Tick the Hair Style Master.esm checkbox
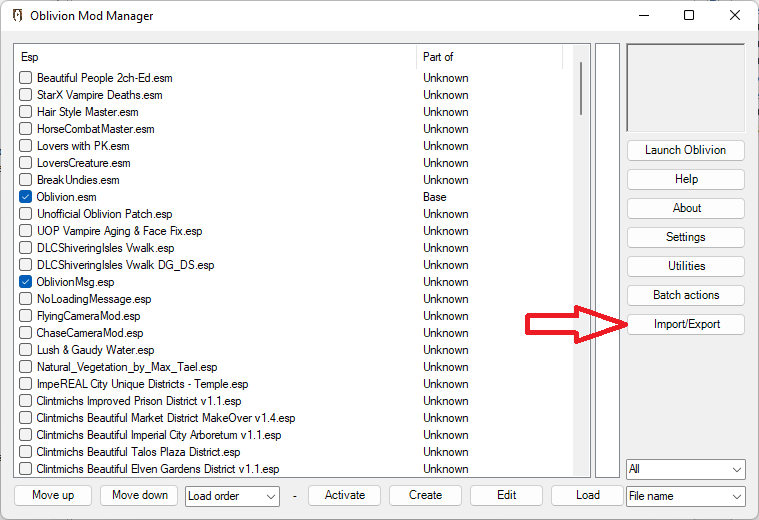The width and height of the screenshot is (759, 520). pyautogui.click(x=26, y=112)
